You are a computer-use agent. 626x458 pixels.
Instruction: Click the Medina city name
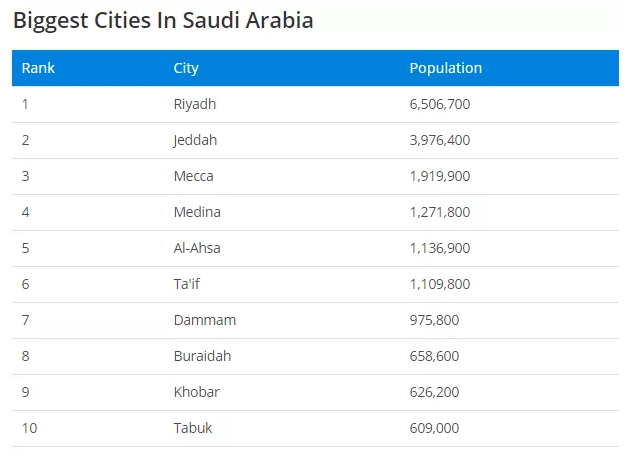[197, 212]
